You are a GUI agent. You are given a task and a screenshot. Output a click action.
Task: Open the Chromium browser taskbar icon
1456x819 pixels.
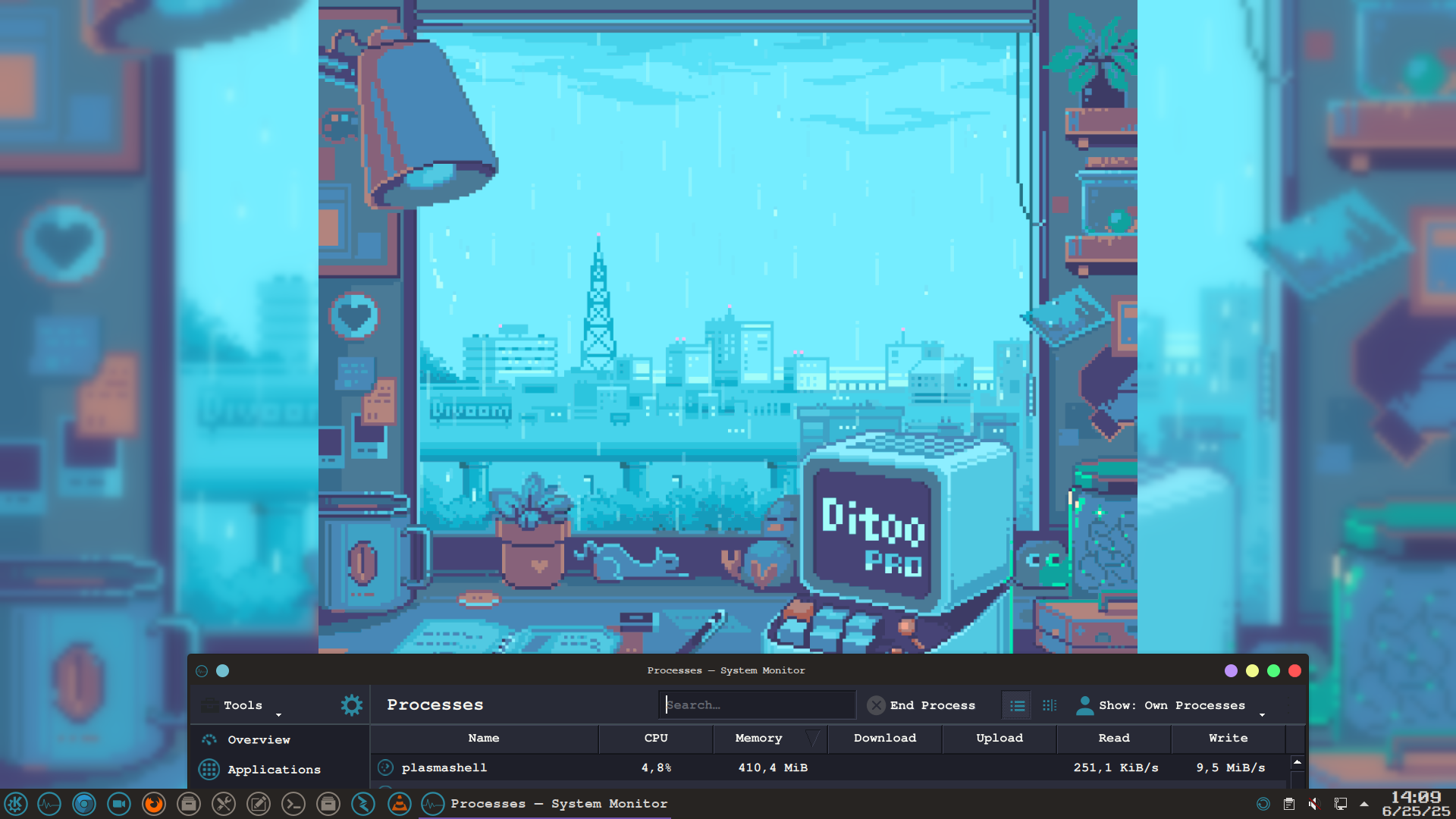84,804
